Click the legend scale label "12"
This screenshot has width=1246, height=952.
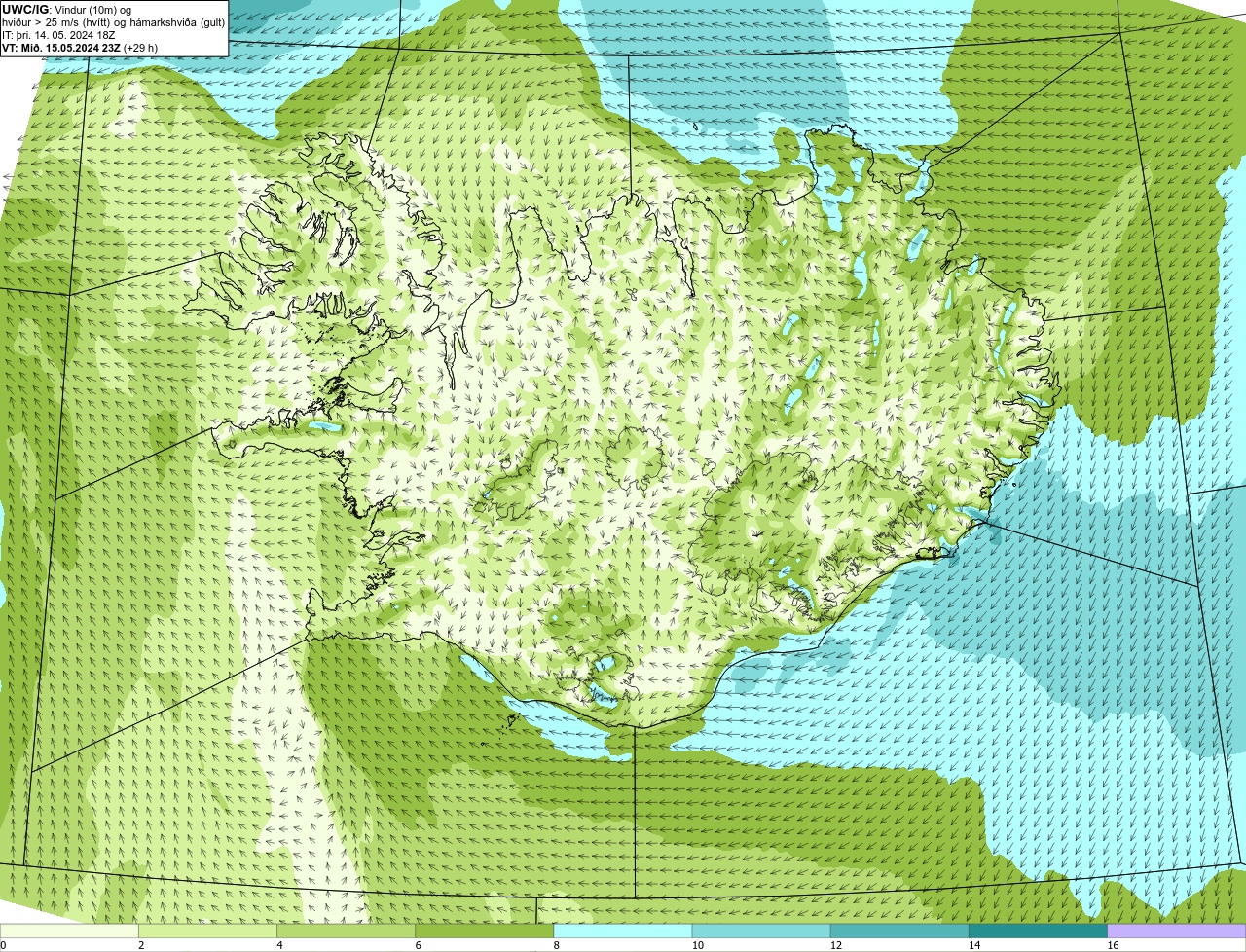(836, 945)
